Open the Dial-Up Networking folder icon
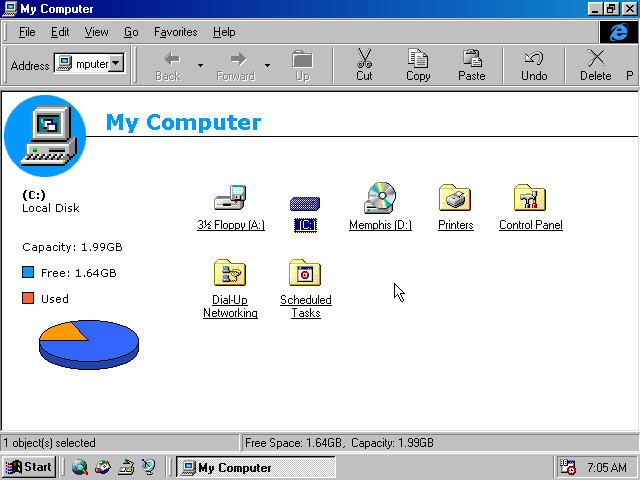 [230, 273]
